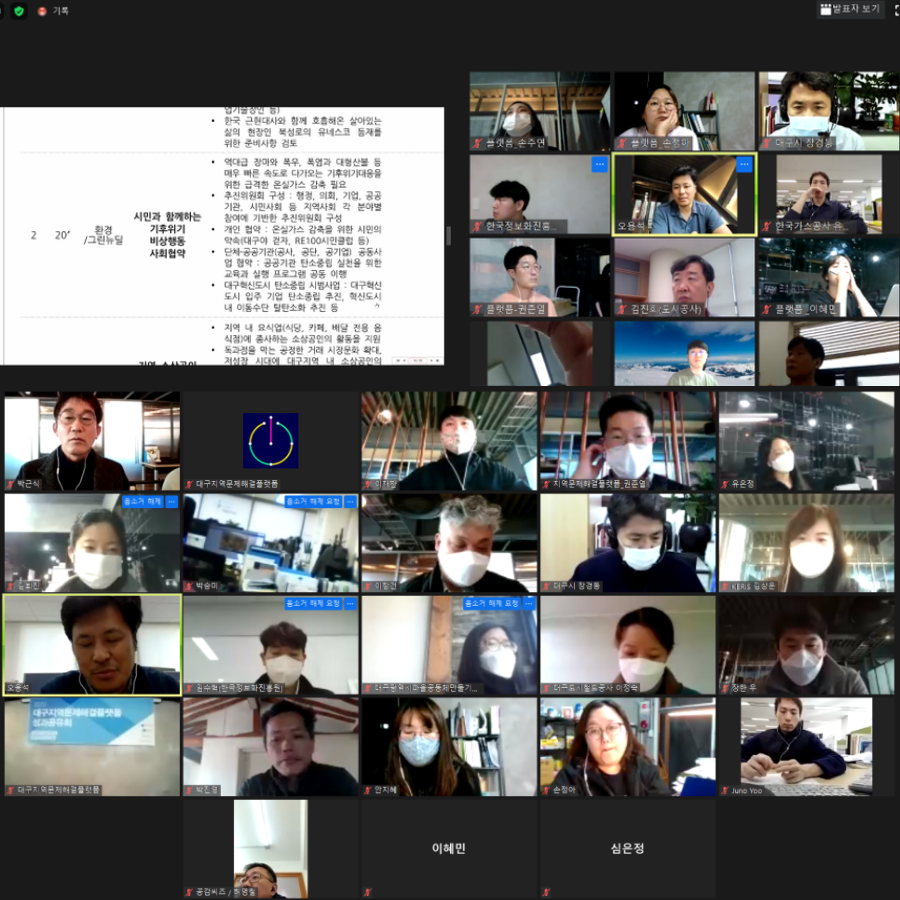Click 음소거 해제 요청 on the 마을공동체만들기 tile
900x900 pixels.
coord(492,604)
